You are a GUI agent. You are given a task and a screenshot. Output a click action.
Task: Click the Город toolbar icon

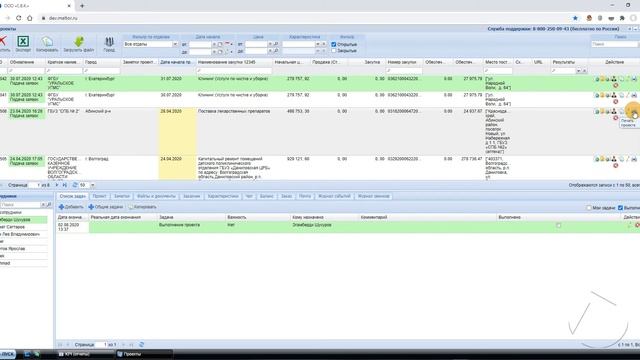(x=109, y=42)
